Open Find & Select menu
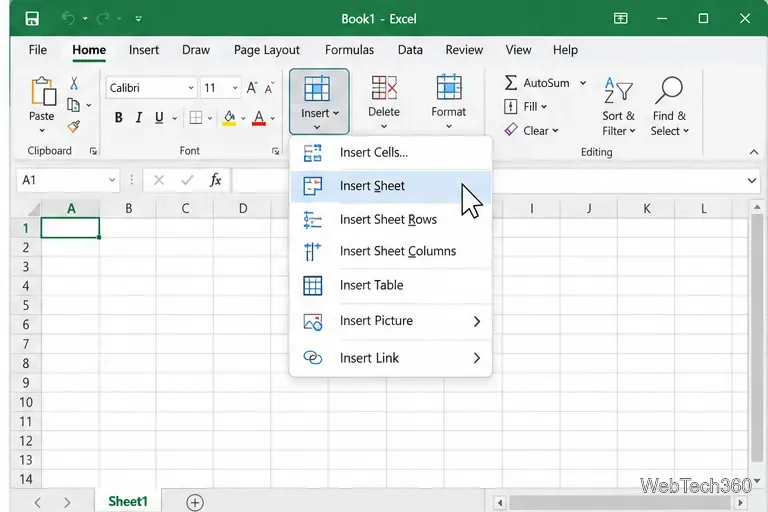 [669, 106]
